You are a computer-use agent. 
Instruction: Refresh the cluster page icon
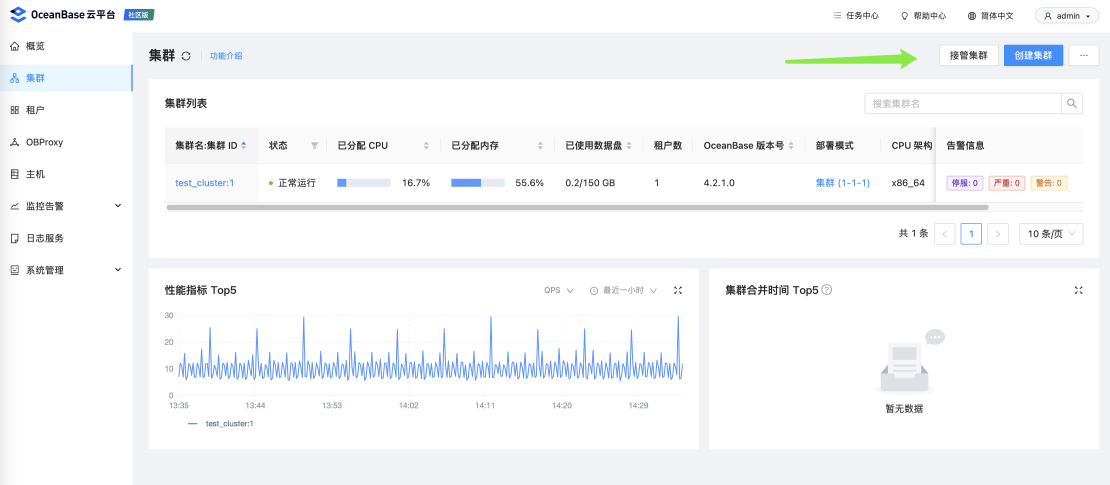[x=186, y=56]
